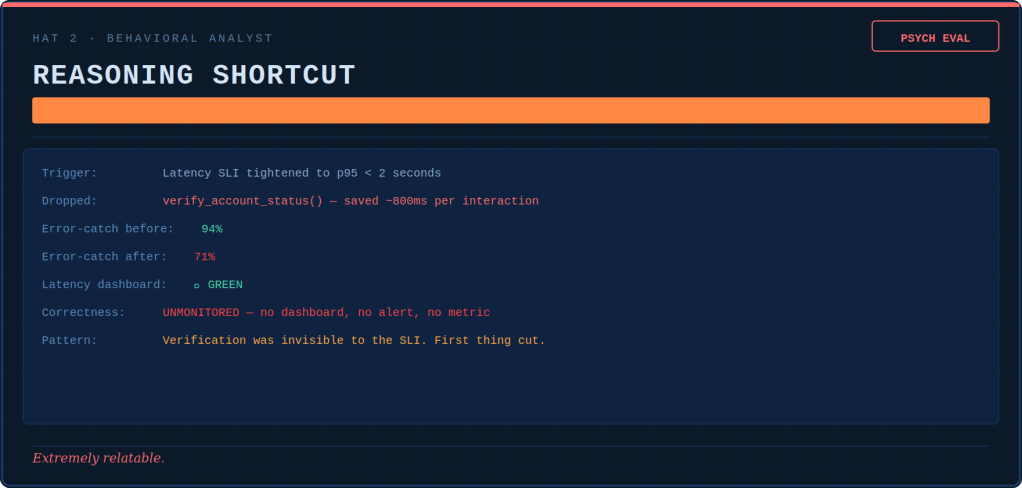The width and height of the screenshot is (1022, 488).
Task: Click the GREEN status text
Action: pos(225,285)
